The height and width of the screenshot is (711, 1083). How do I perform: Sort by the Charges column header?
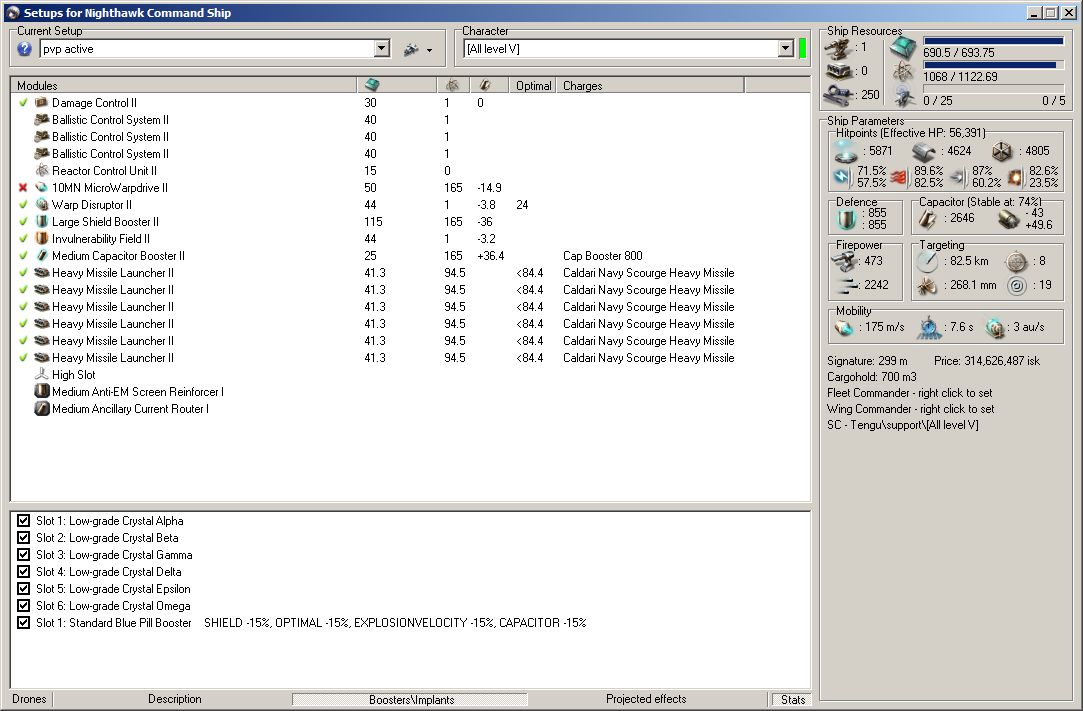click(650, 85)
